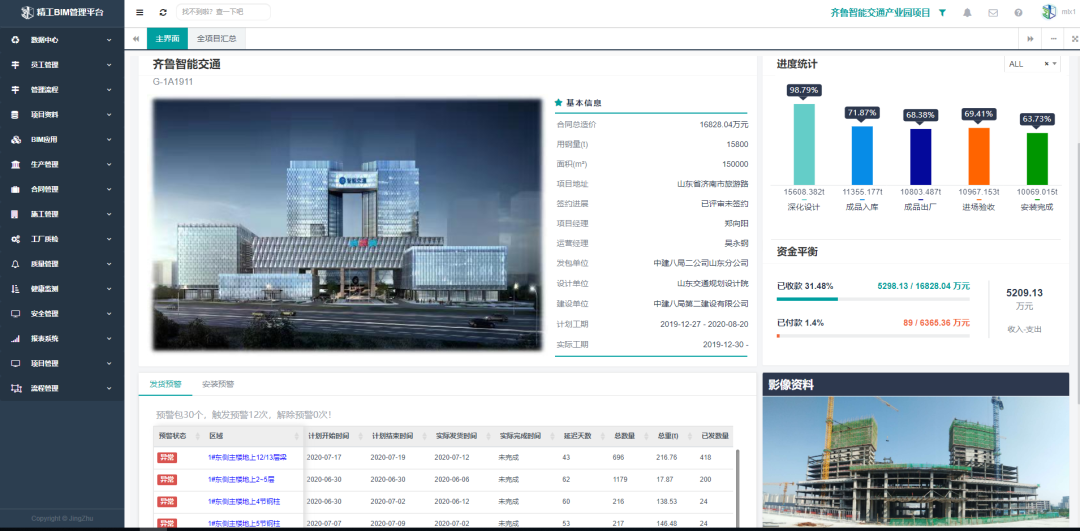The image size is (1080, 531).
Task: Click the 质量管理 bell icon in sidebar
Action: click(x=15, y=264)
